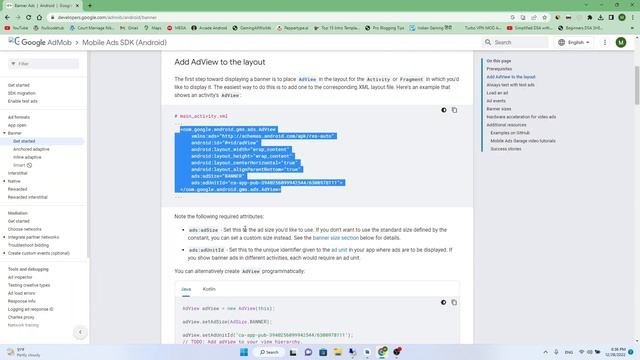Screen dimensions: 640x360
Task: Click the page vertical scrollbar
Action: 637,85
